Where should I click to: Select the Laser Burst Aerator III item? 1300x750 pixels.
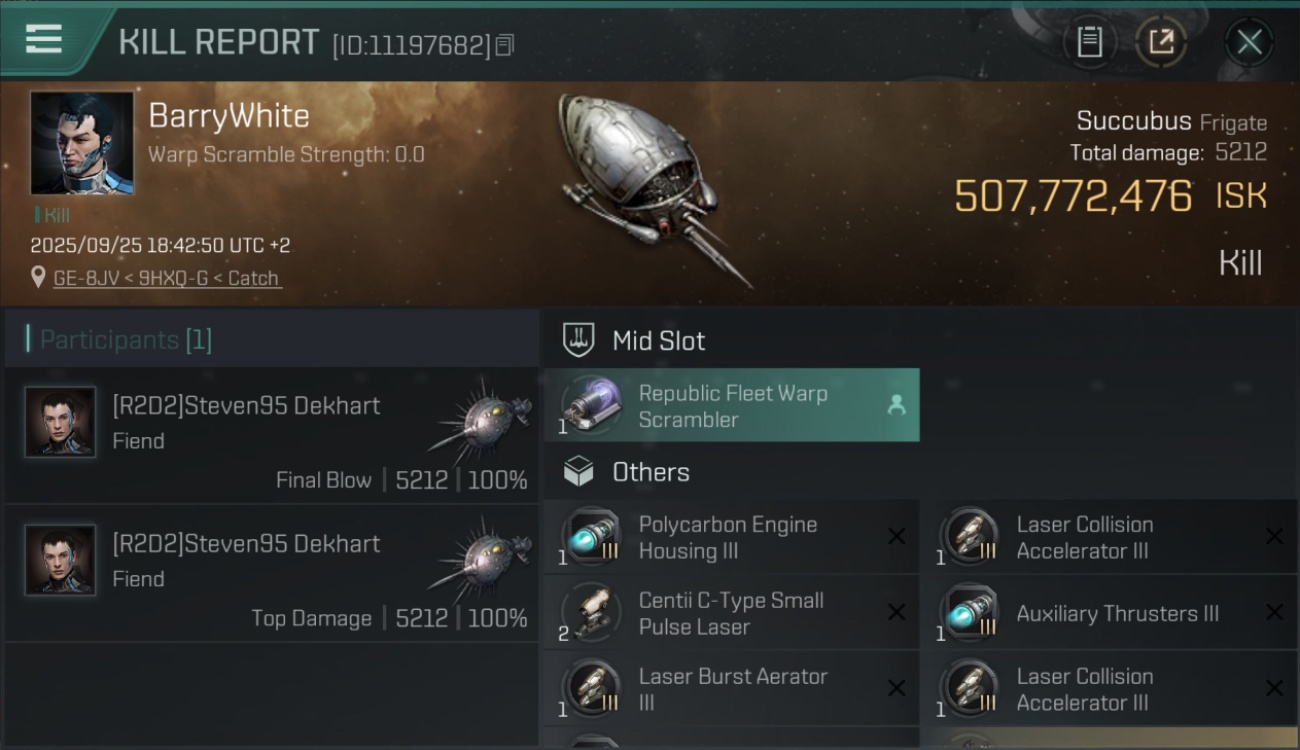[x=731, y=689]
